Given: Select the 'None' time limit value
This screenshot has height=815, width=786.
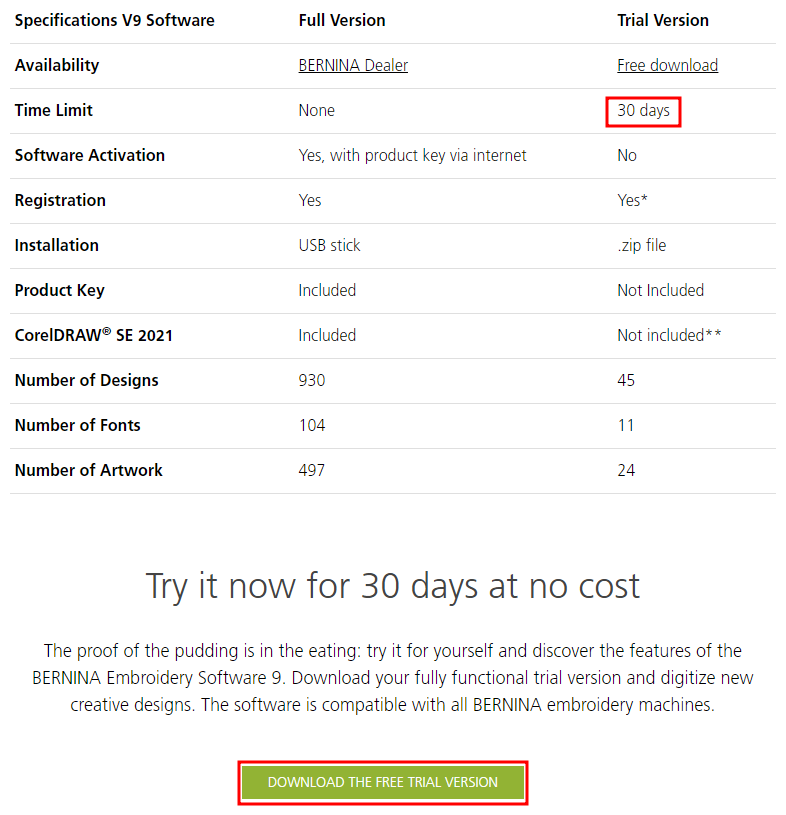Looking at the screenshot, I should pyautogui.click(x=317, y=111).
